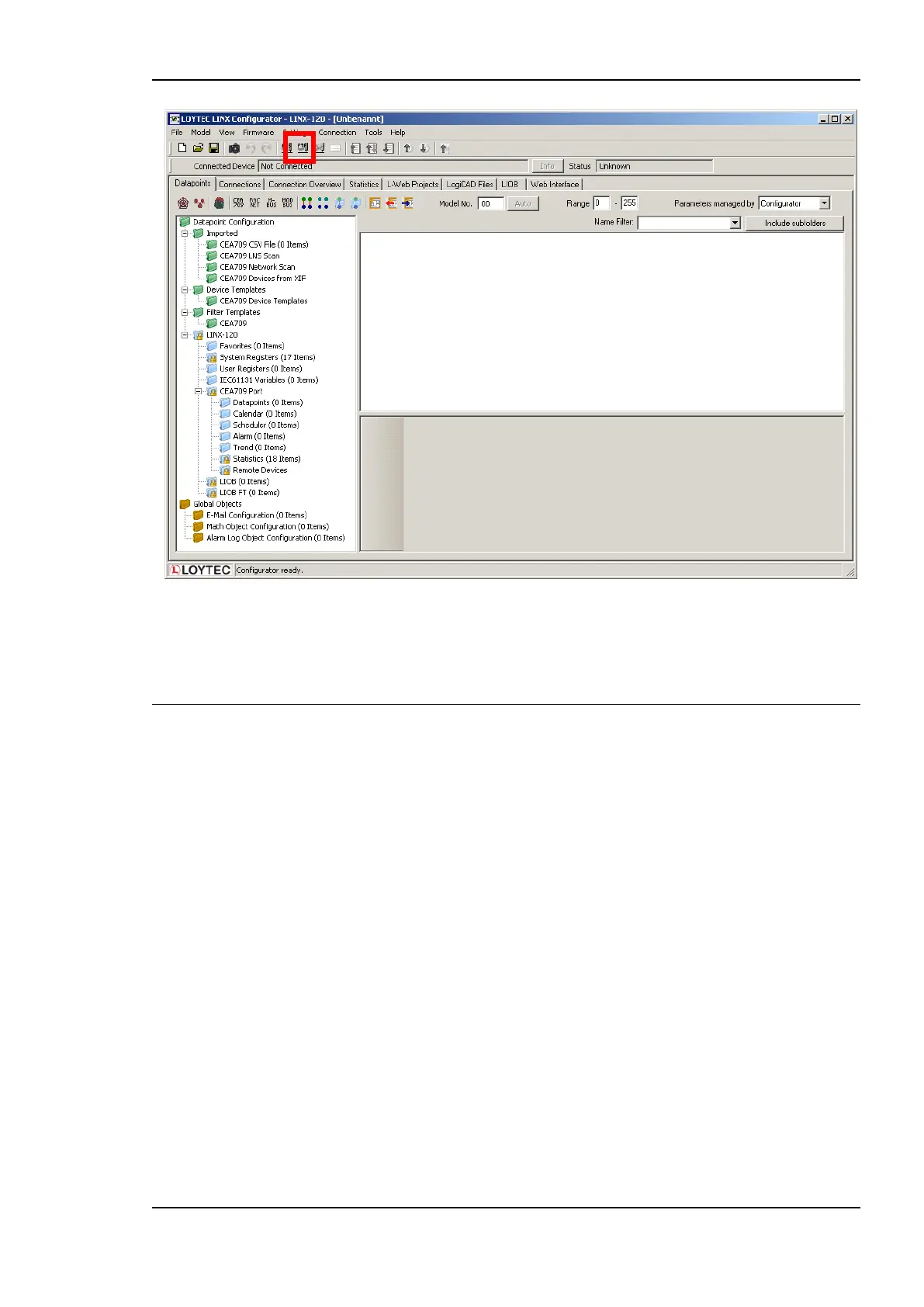Click the camera snapshot toolbar icon
Viewport: 924px width, 1307px height.
coord(234,148)
